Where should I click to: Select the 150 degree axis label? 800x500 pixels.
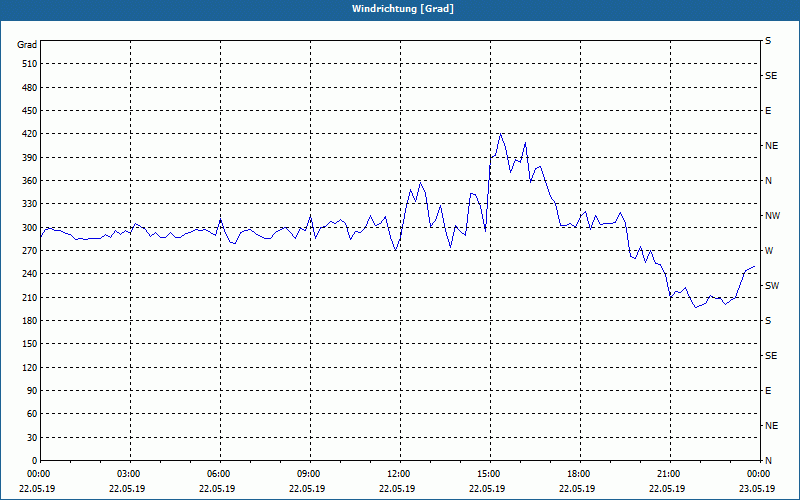[30, 344]
